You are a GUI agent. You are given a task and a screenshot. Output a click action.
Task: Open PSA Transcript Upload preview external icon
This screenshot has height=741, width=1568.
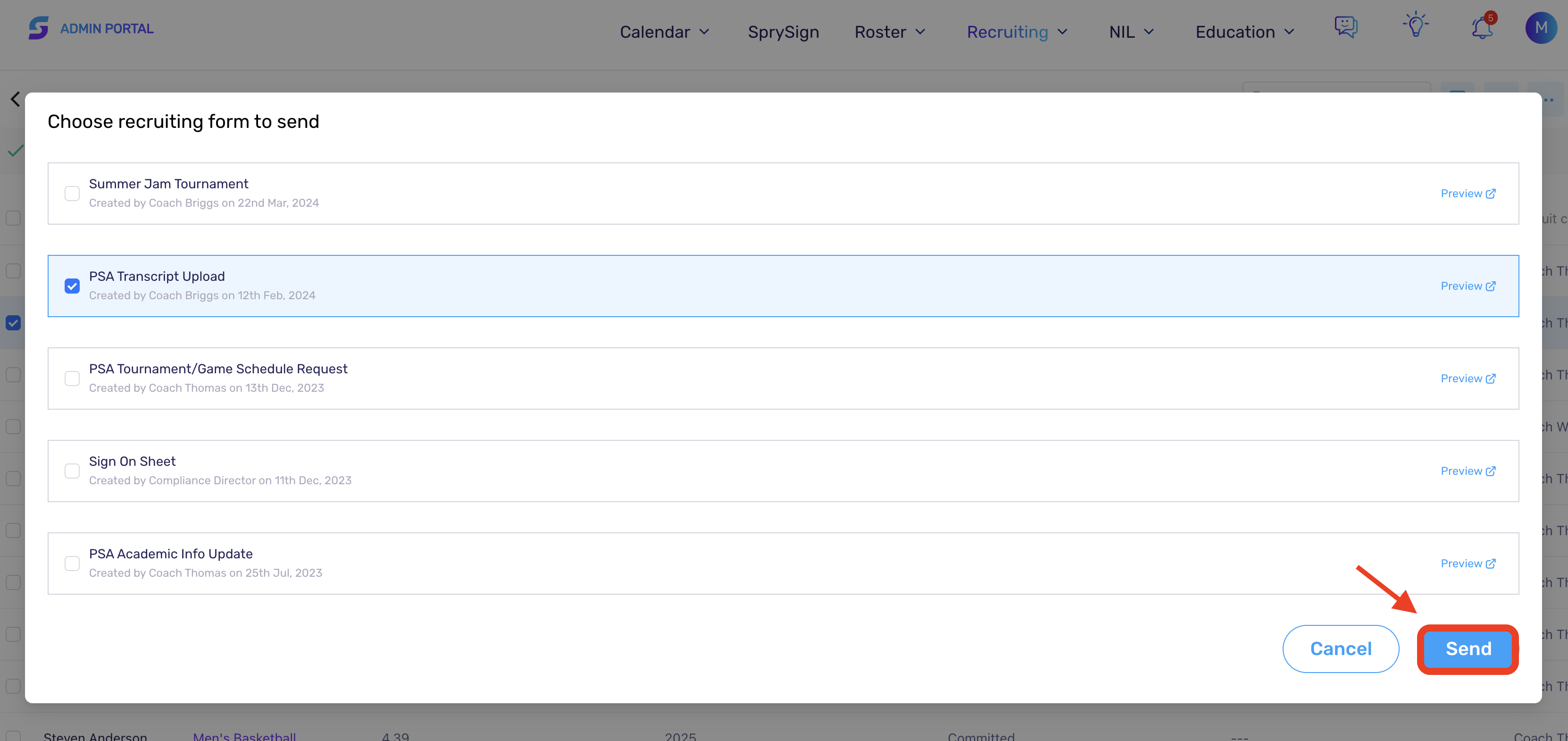point(1491,286)
